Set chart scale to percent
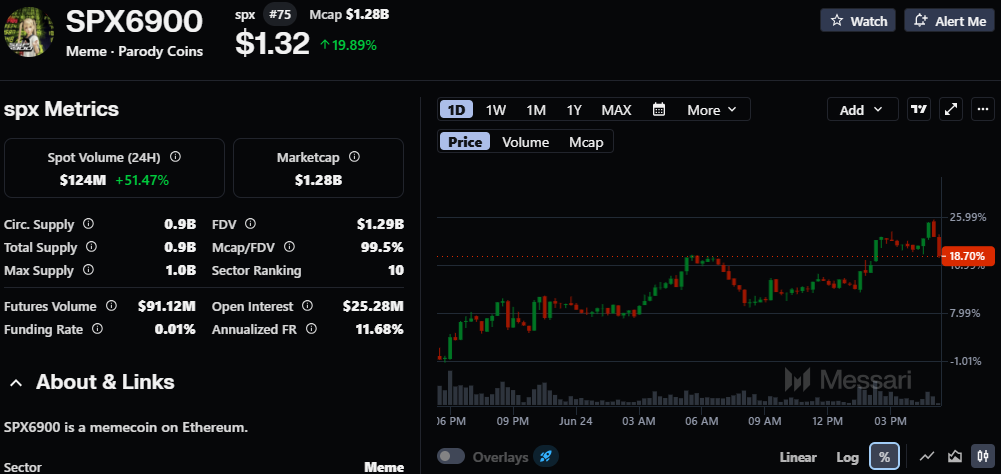This screenshot has width=1001, height=474. coord(884,457)
